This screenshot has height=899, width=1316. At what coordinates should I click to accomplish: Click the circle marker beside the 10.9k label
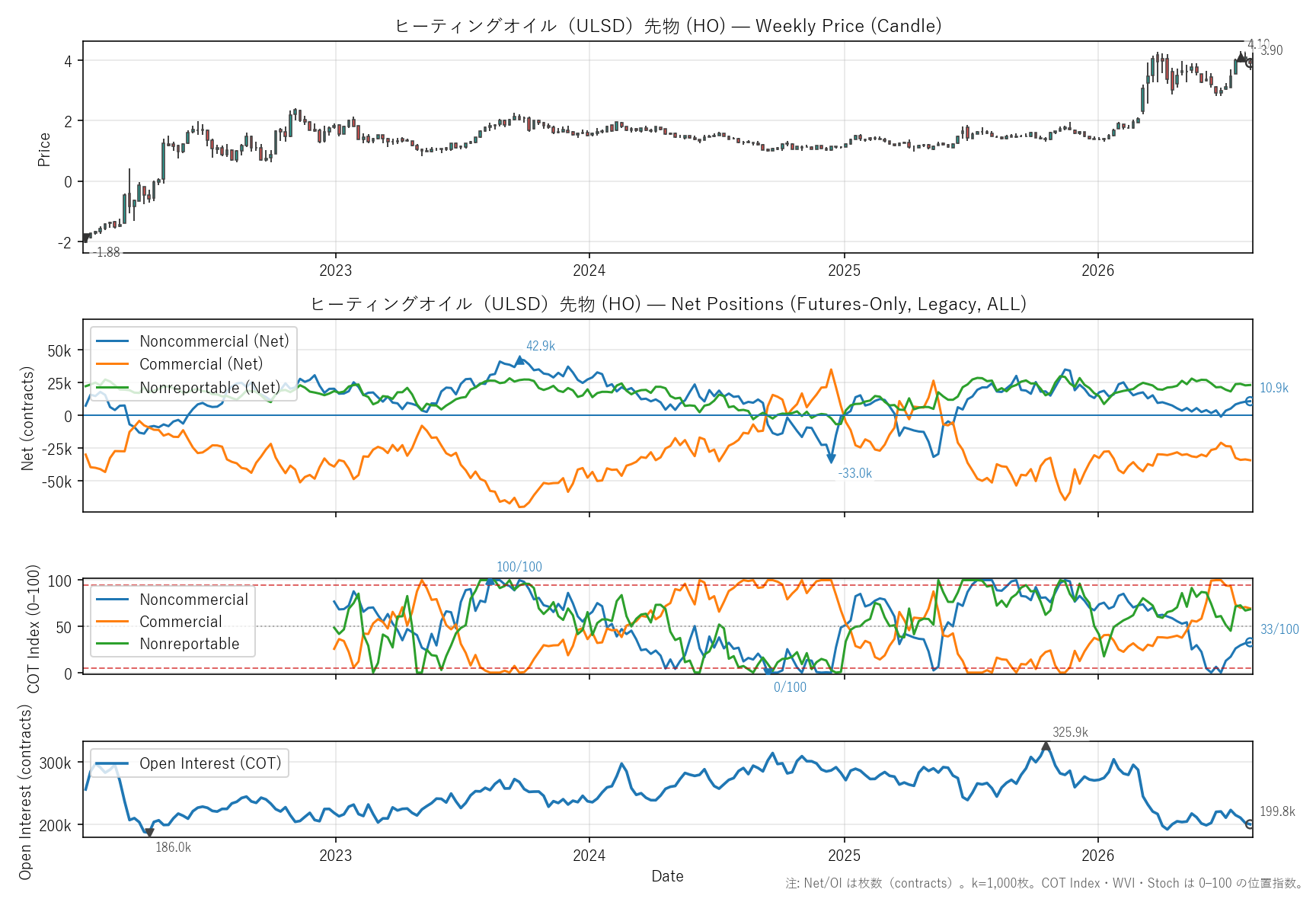(1249, 402)
